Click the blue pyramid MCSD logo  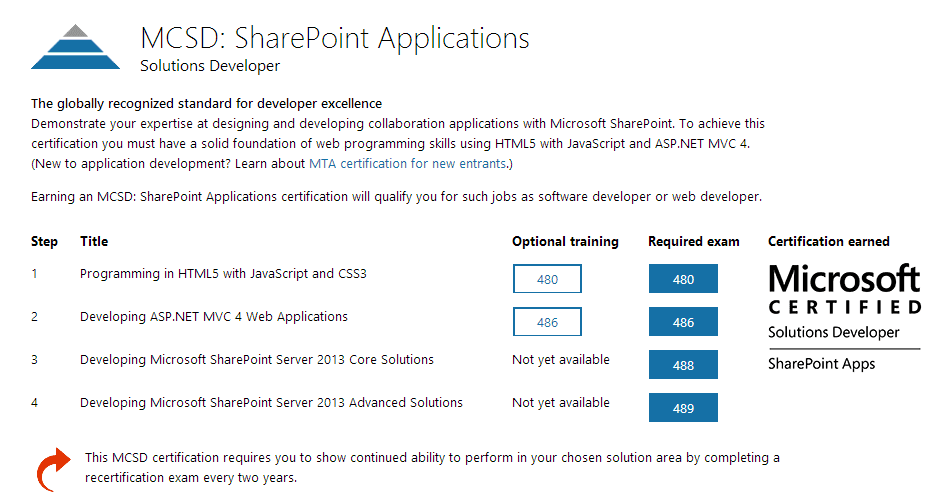tap(75, 47)
